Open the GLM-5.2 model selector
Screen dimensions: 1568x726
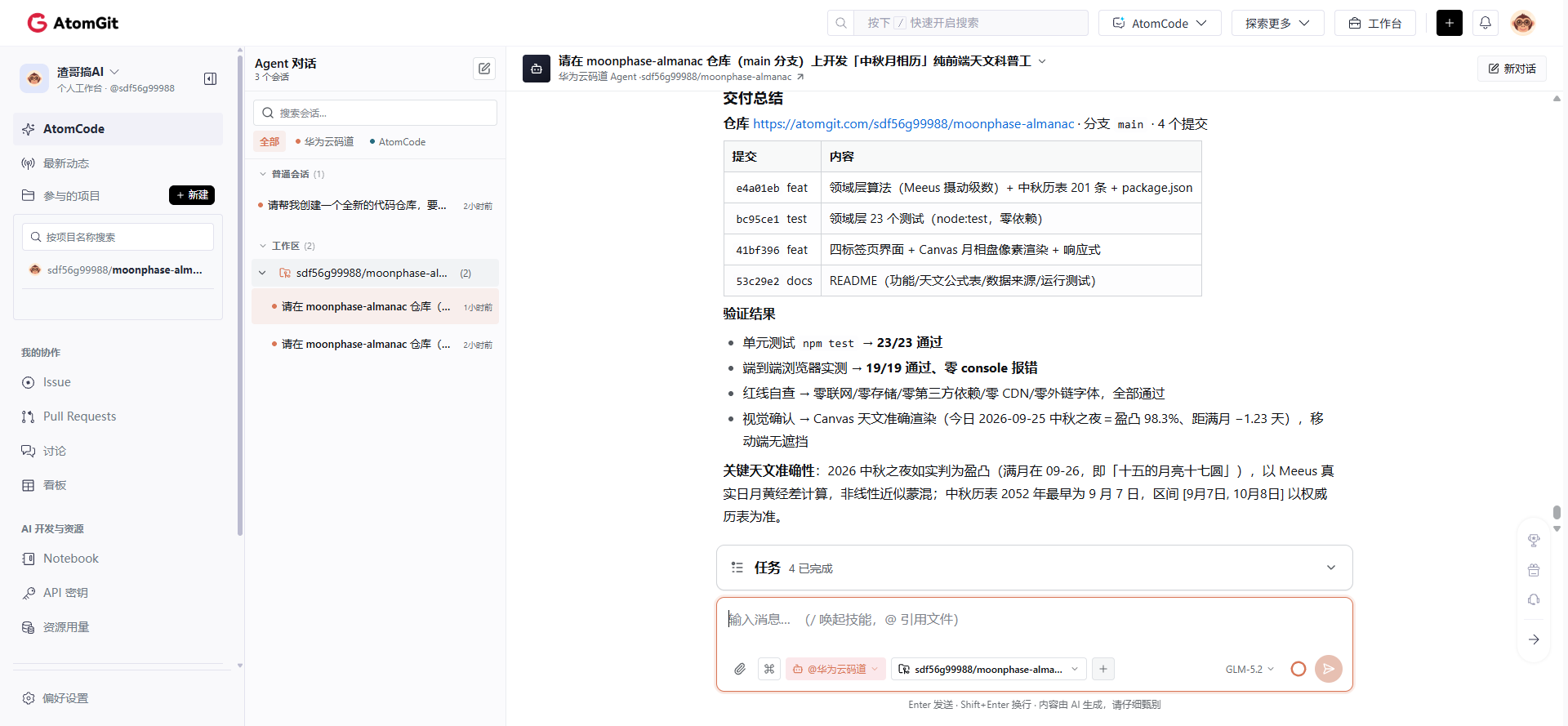(x=1249, y=669)
